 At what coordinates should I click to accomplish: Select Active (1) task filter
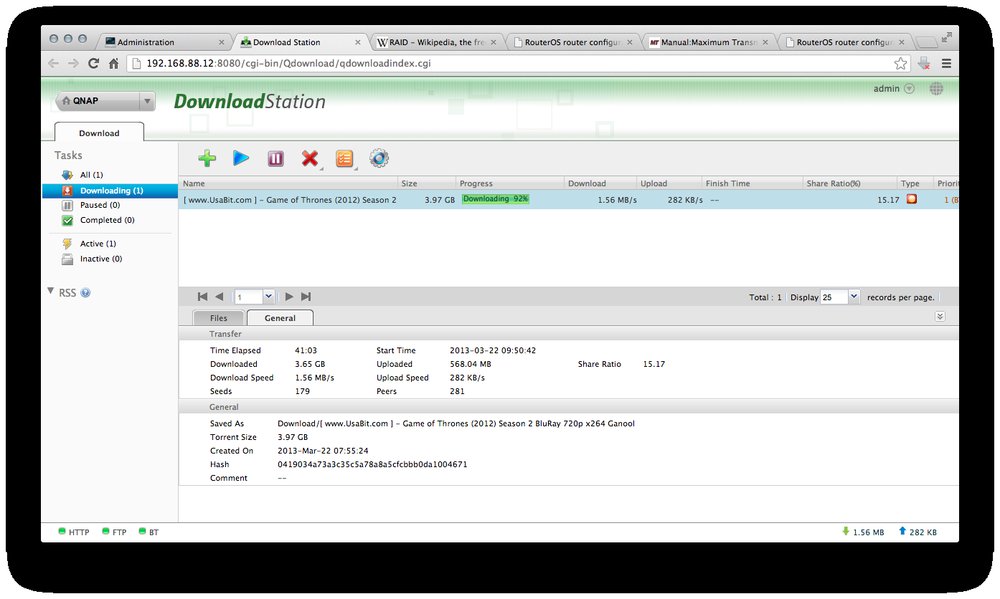pos(98,244)
